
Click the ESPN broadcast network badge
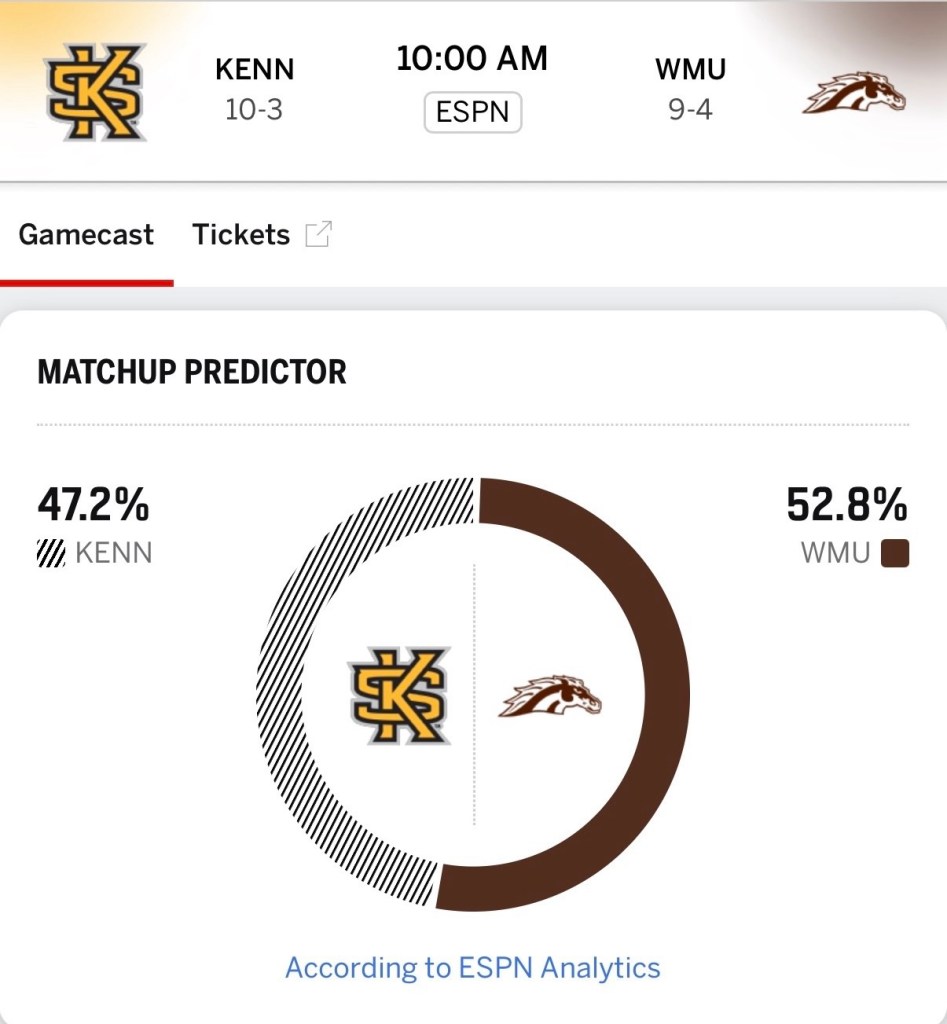pyautogui.click(x=473, y=112)
